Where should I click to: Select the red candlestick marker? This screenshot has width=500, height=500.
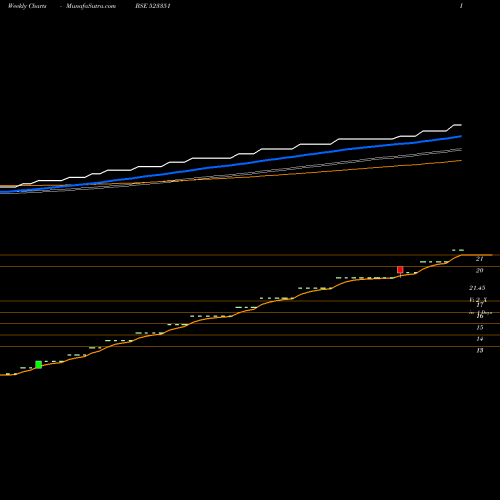tap(400, 270)
